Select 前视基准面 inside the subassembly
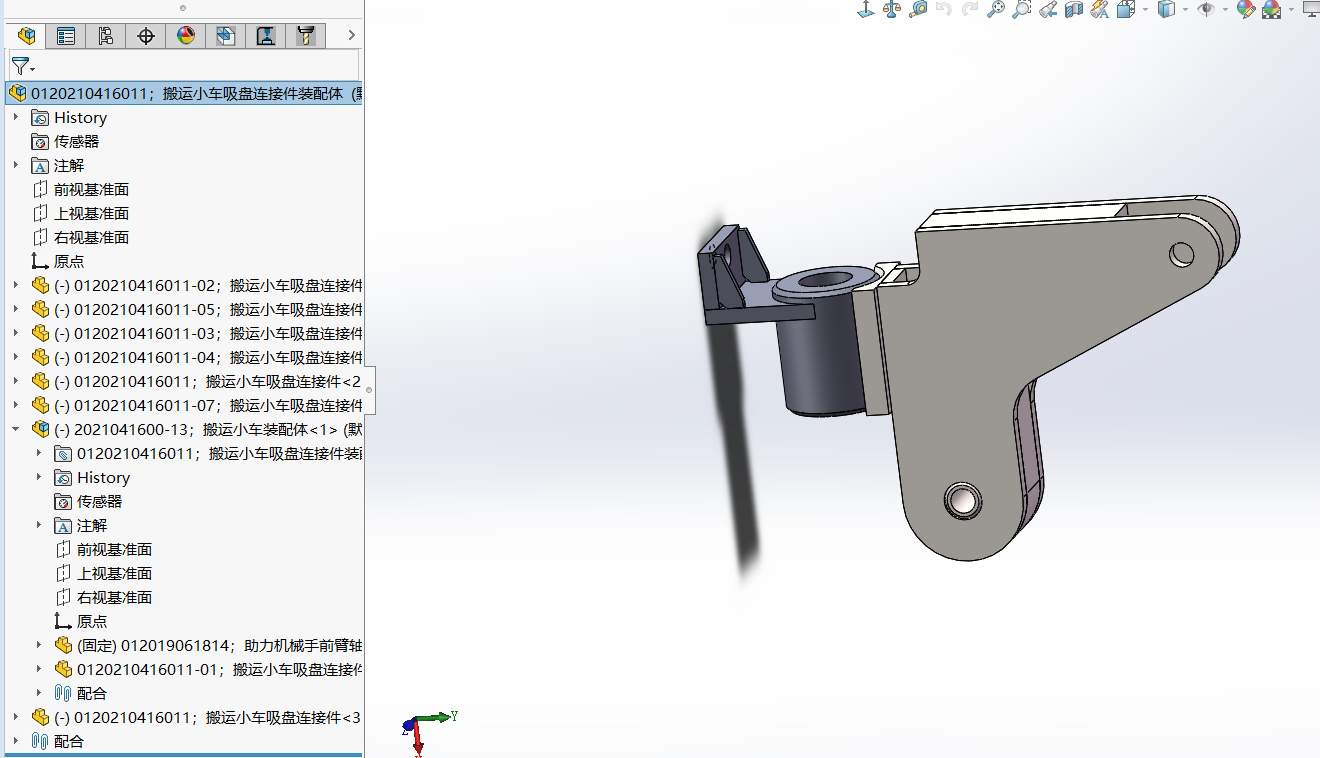The height and width of the screenshot is (758, 1320). (x=103, y=549)
